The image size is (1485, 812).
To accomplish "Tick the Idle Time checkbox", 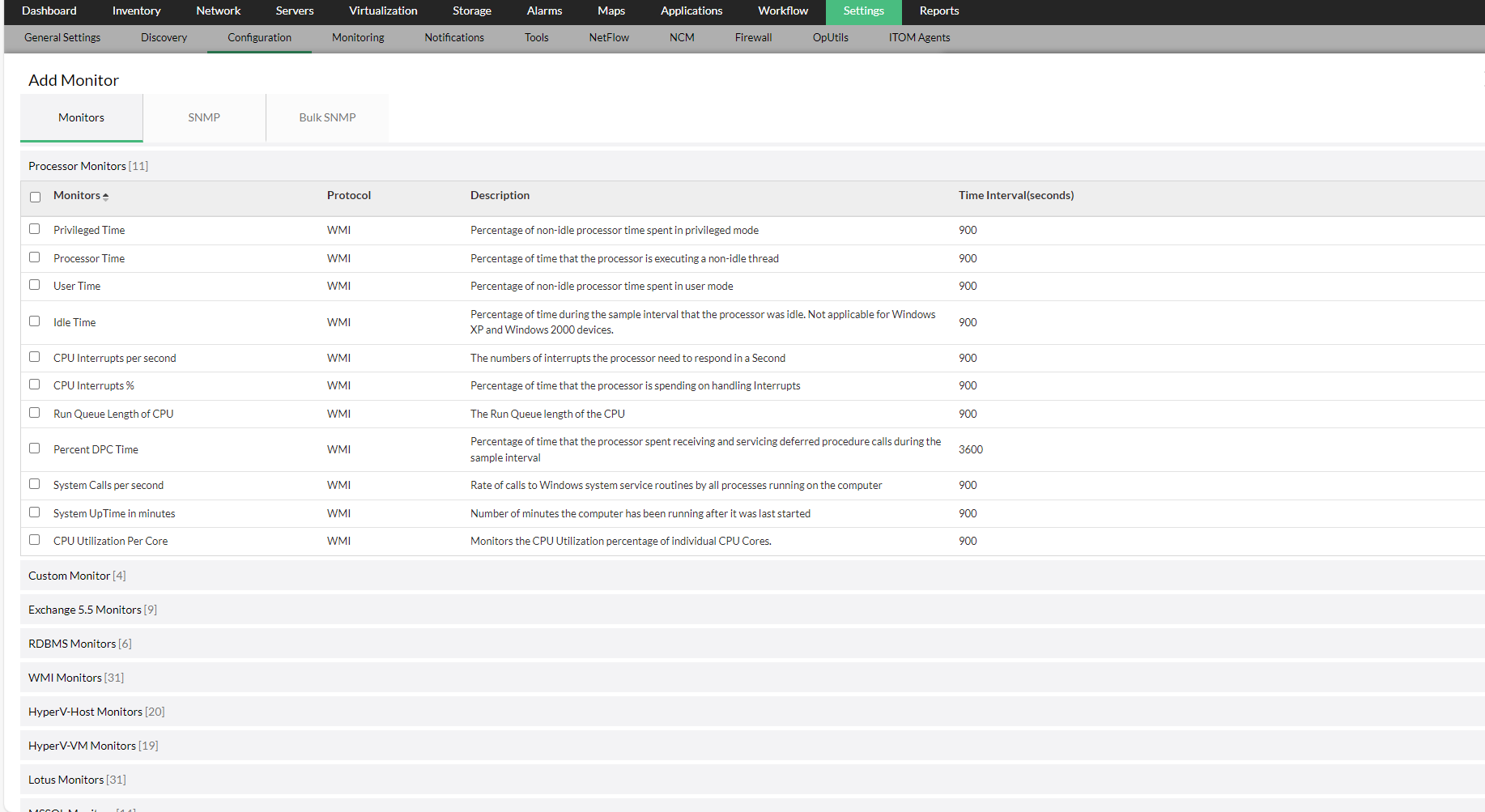I will pyautogui.click(x=34, y=321).
